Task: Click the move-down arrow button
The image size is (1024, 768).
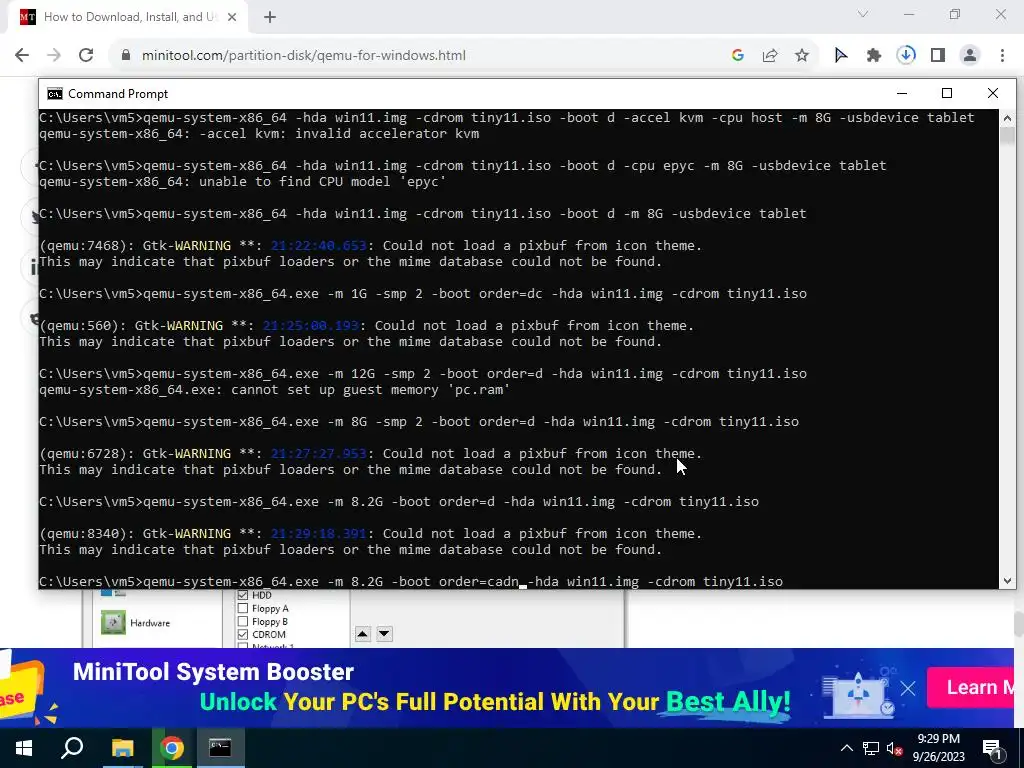Action: (384, 633)
